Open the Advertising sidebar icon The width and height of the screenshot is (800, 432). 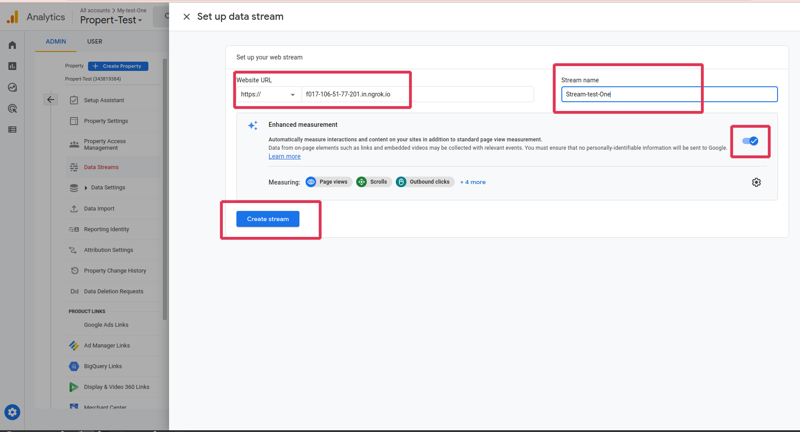pyautogui.click(x=12, y=109)
